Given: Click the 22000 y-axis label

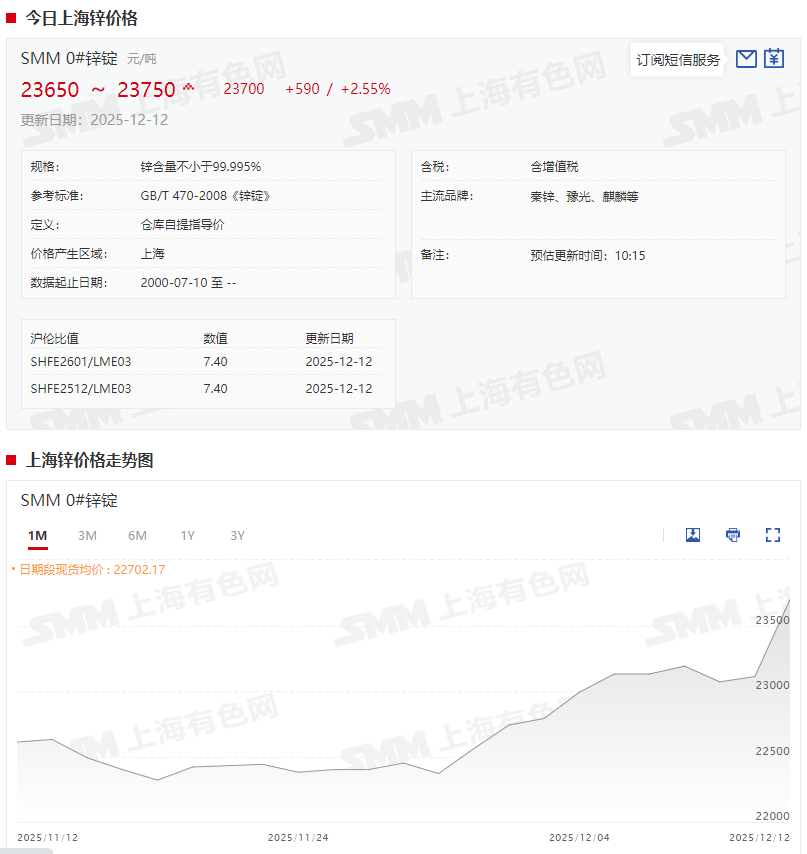Looking at the screenshot, I should (x=772, y=816).
